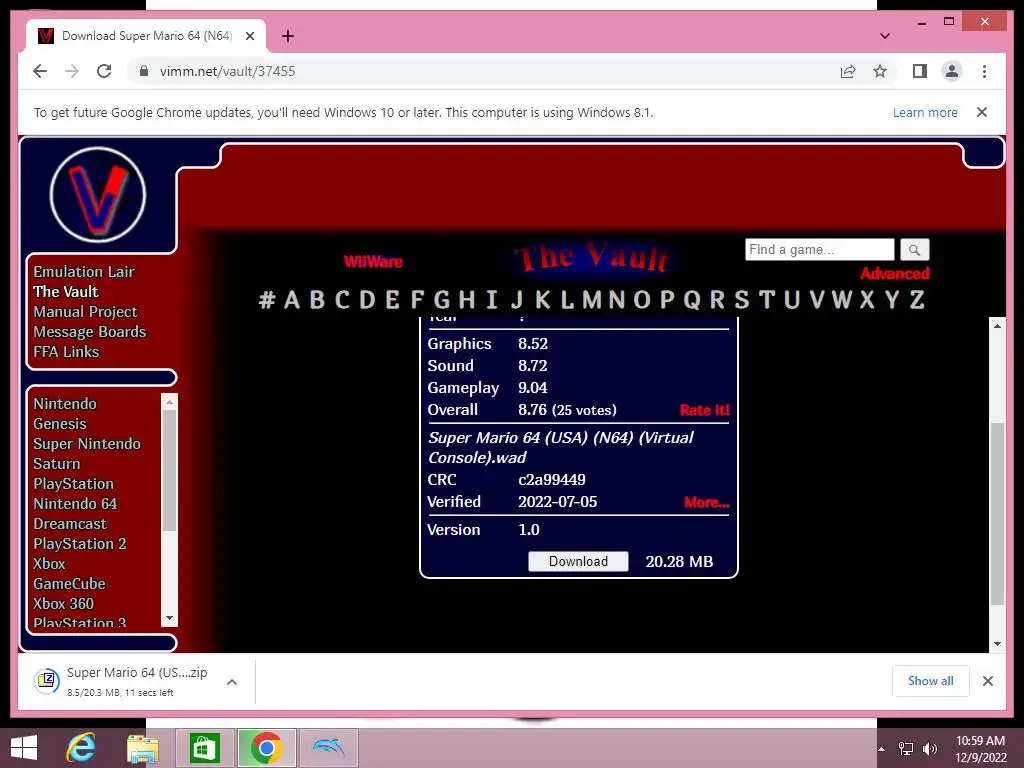Click the share page icon
Screen dimensions: 1024x768
848,71
